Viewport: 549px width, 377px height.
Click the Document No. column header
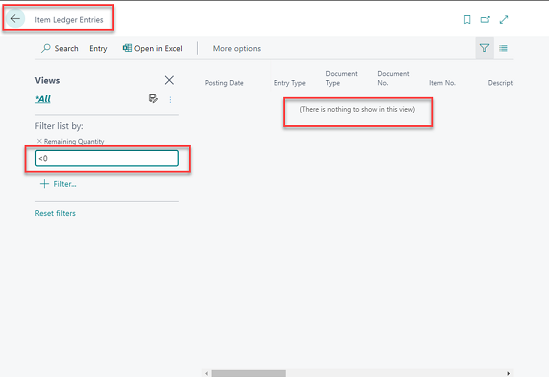[393, 78]
